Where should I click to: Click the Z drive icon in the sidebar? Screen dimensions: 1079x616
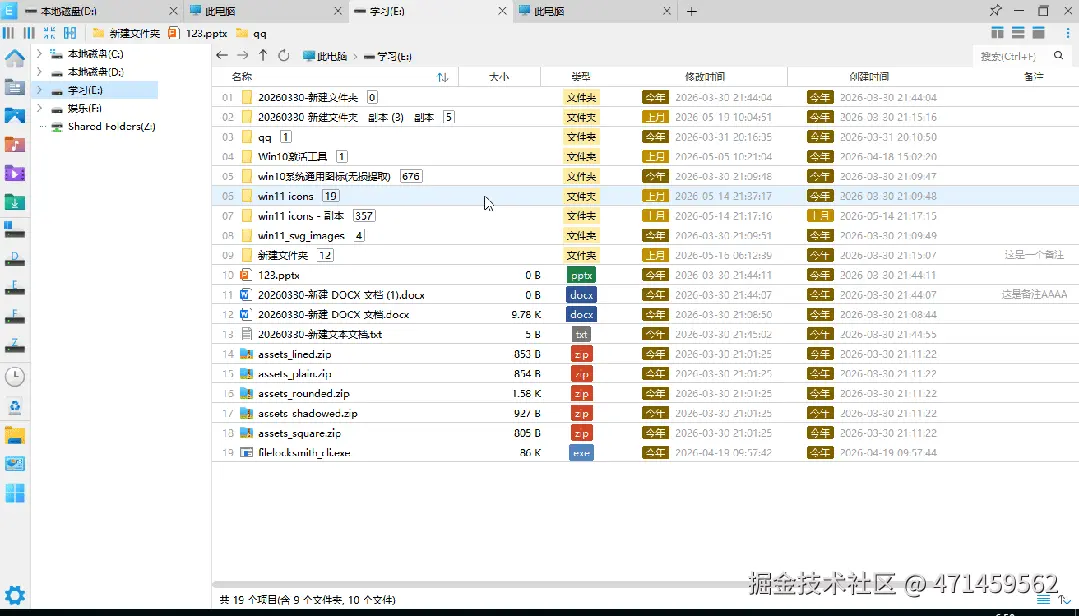(x=14, y=346)
